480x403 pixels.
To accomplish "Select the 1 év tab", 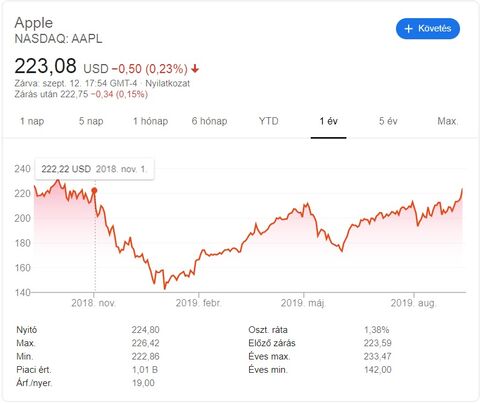I will [x=329, y=121].
